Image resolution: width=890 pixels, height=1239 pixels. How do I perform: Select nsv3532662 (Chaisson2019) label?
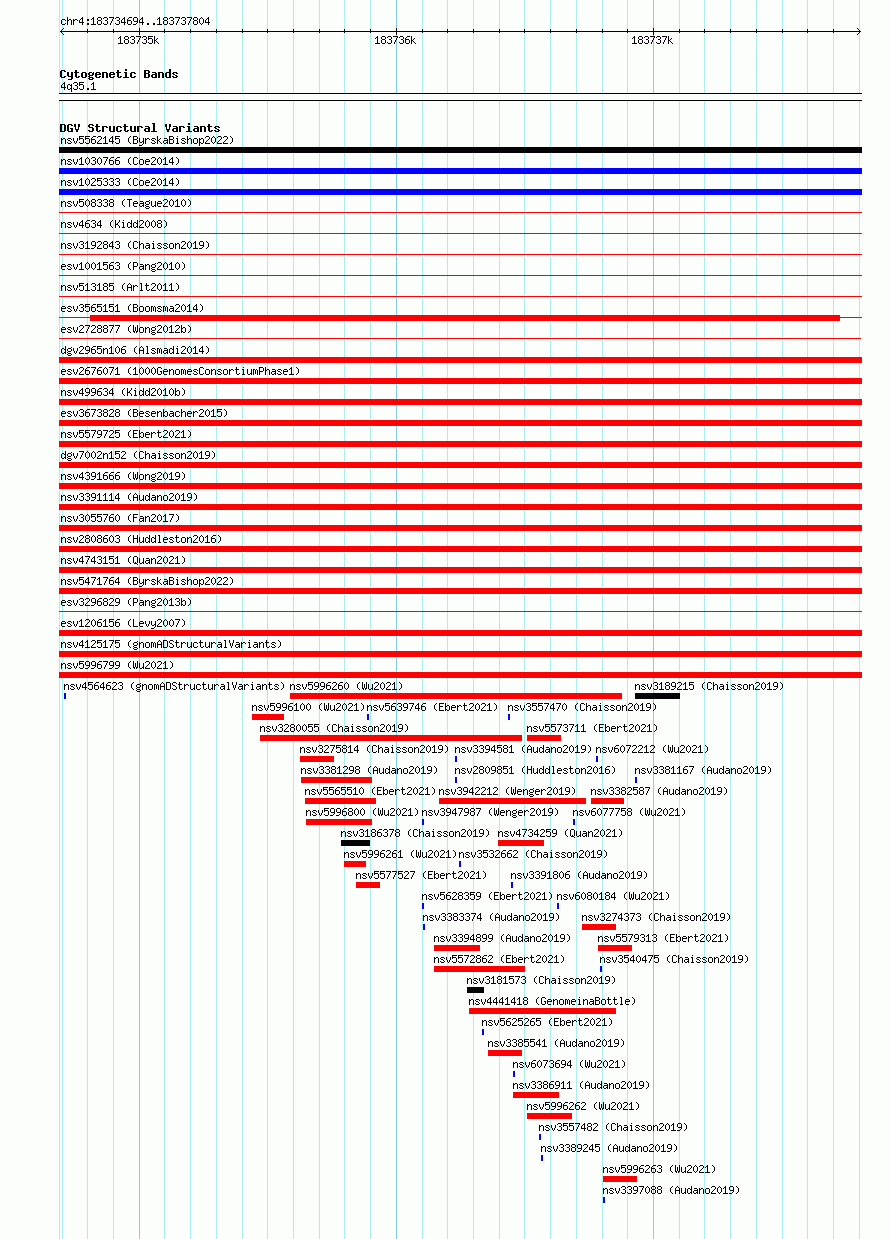click(533, 855)
